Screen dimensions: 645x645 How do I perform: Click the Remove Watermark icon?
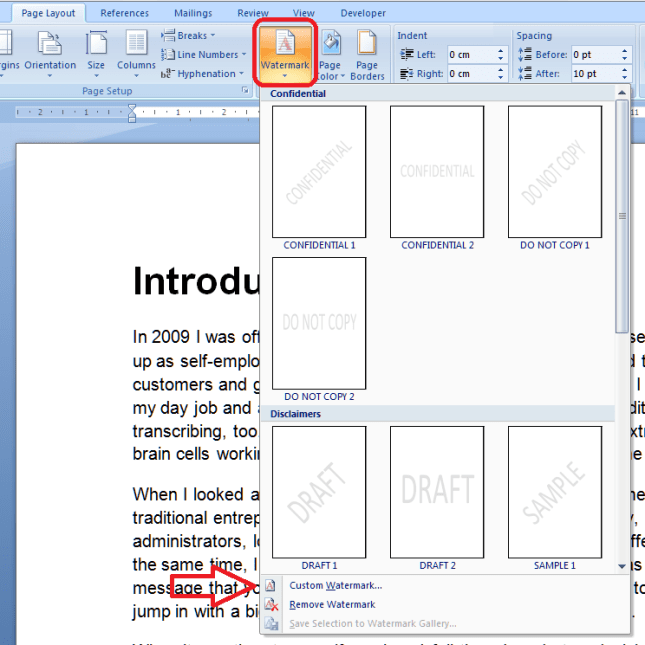pos(271,605)
